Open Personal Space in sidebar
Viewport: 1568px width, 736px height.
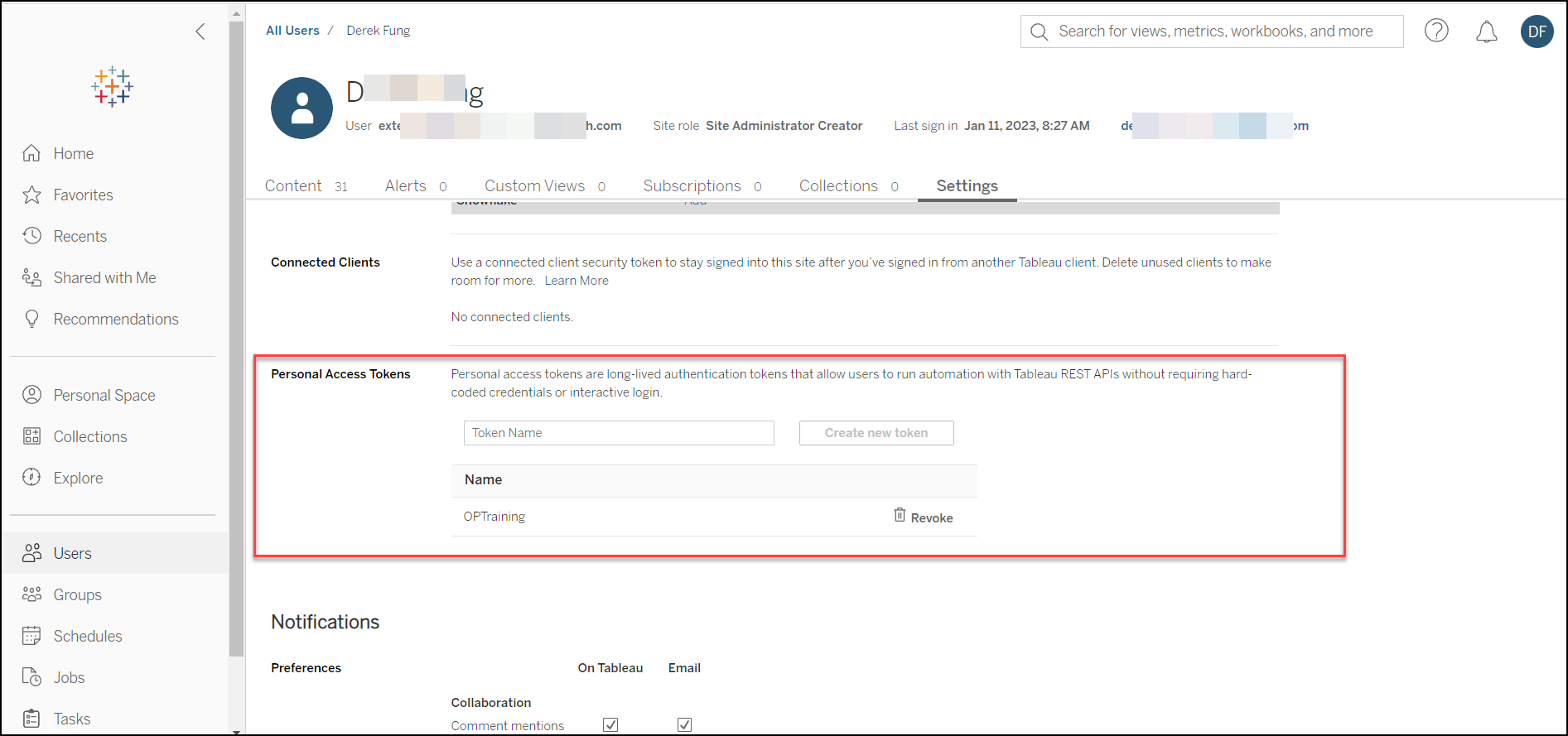[x=104, y=395]
